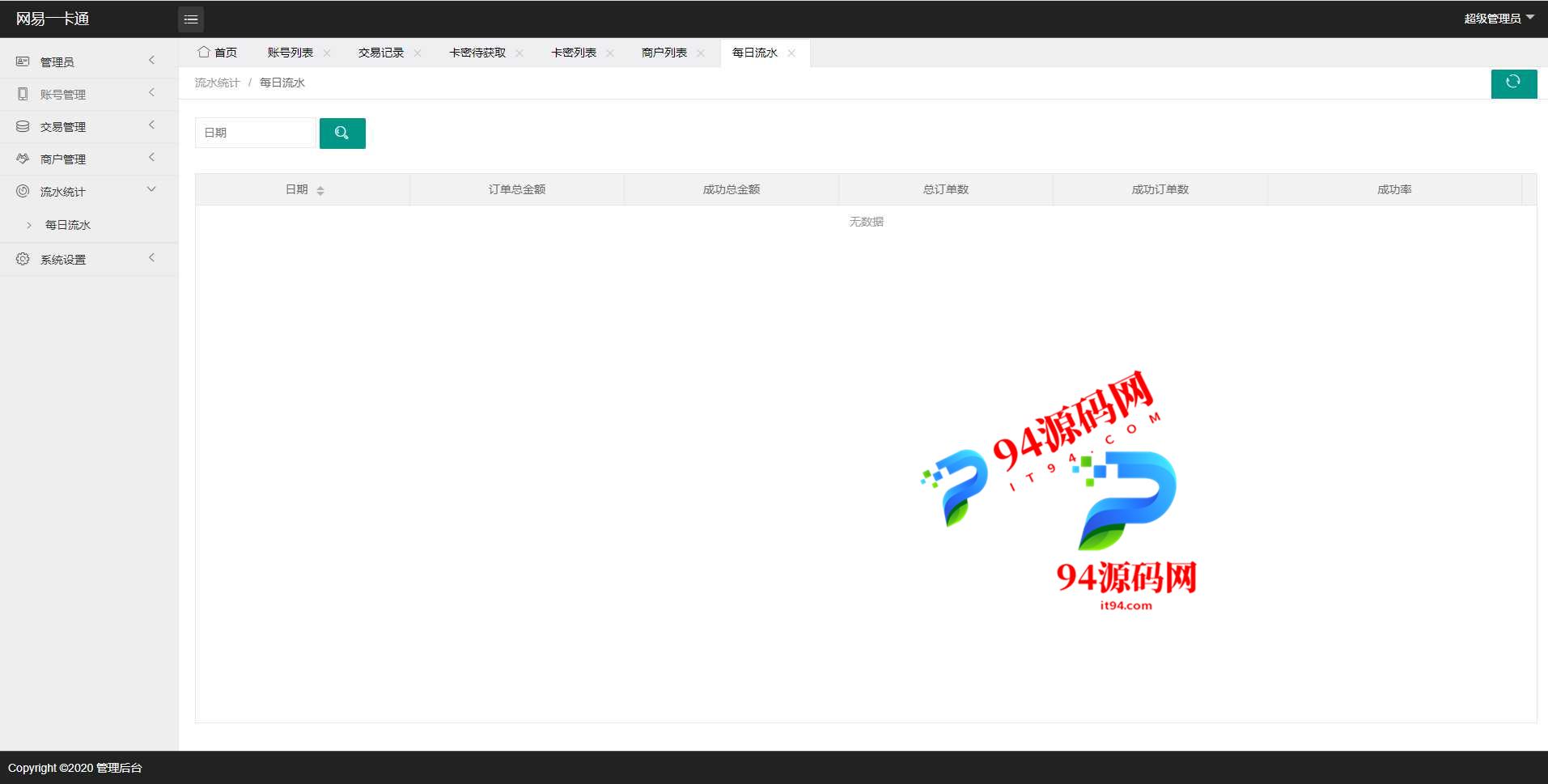This screenshot has width=1548, height=784.
Task: Click the home icon on 首页 tab
Action: 204,52
